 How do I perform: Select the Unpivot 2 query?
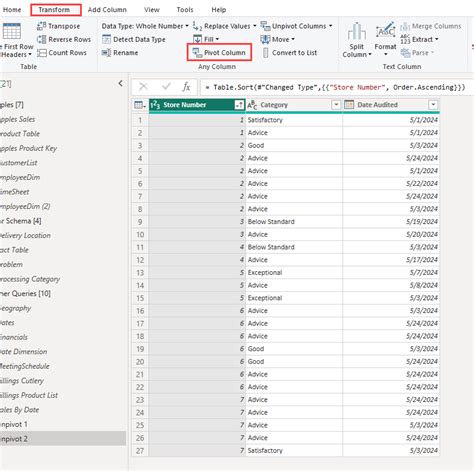click(x=63, y=439)
